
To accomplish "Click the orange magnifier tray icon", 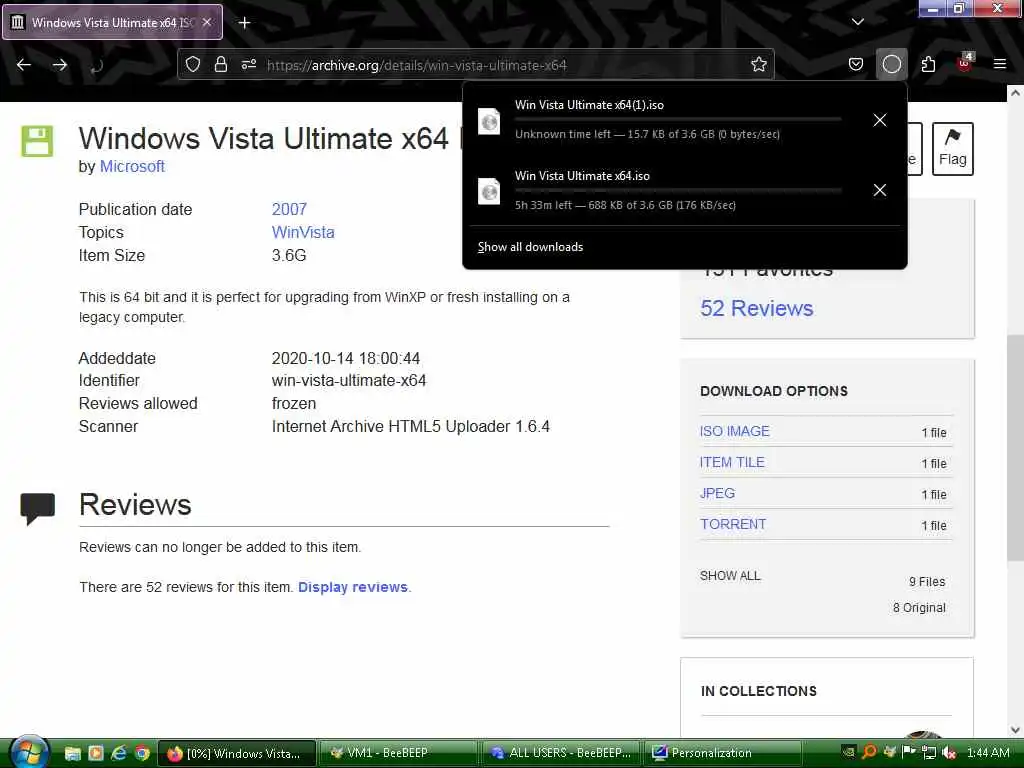I will [x=869, y=752].
